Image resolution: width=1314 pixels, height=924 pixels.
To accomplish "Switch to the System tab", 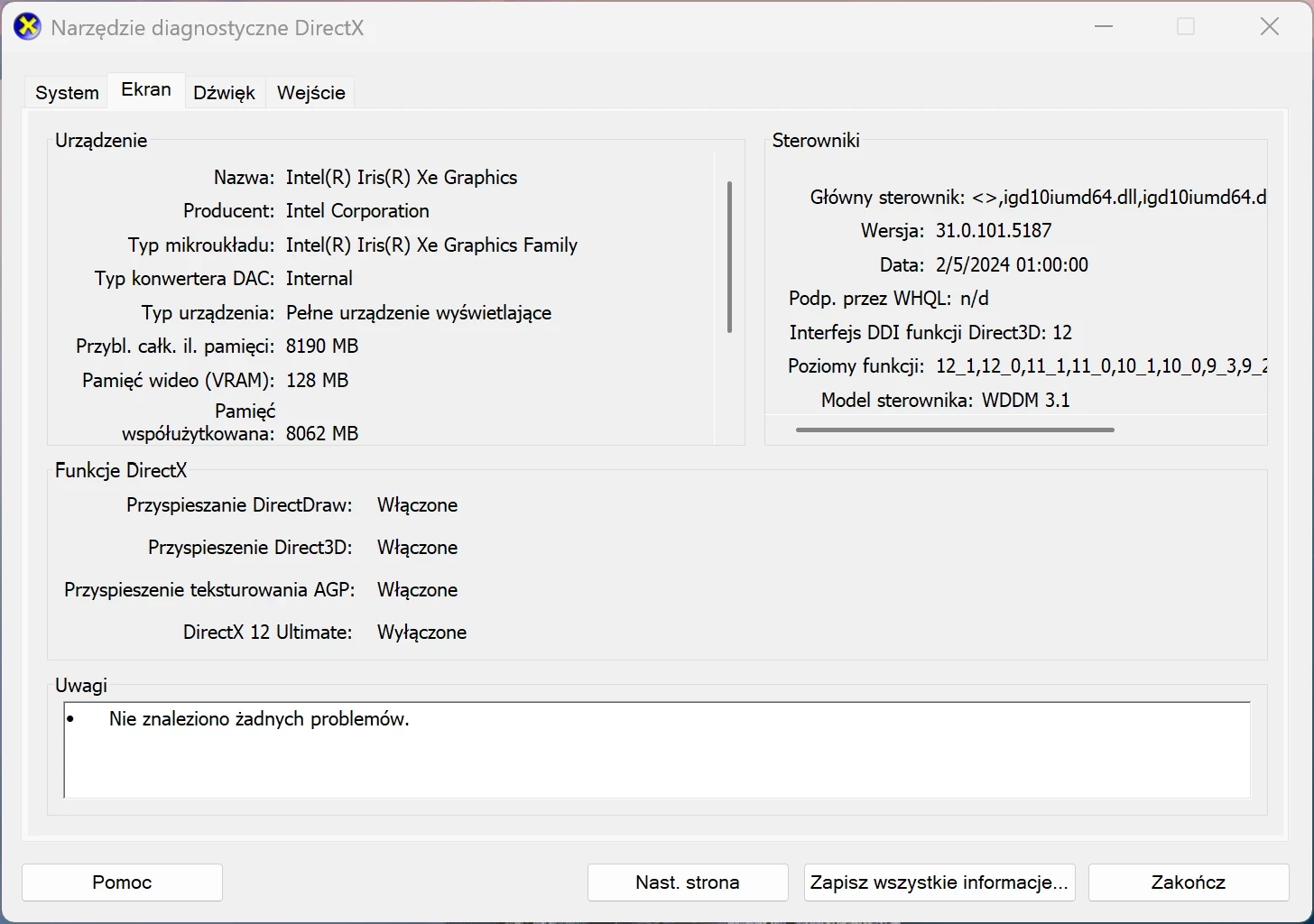I will [65, 91].
